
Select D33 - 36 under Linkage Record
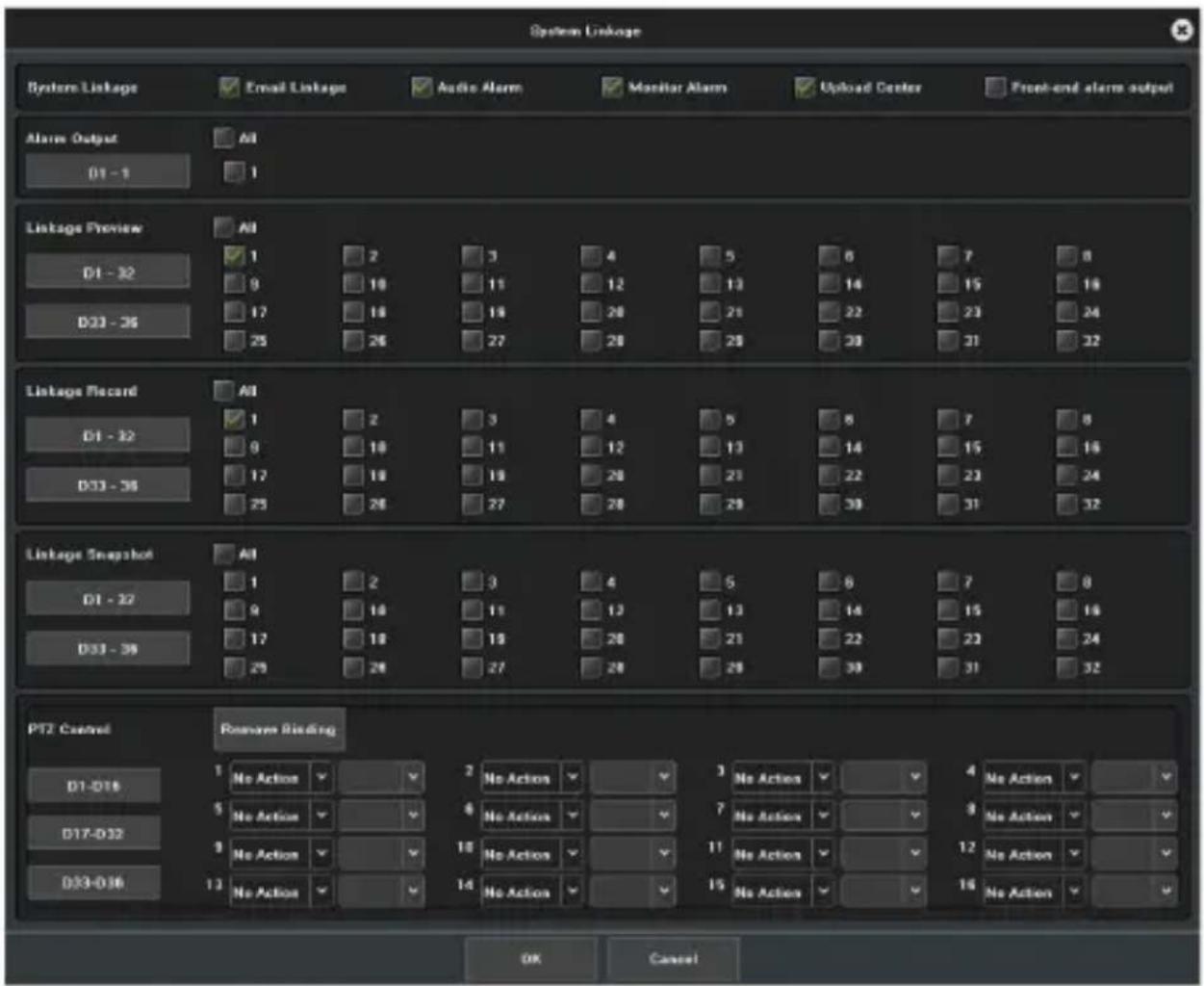pyautogui.click(x=108, y=485)
